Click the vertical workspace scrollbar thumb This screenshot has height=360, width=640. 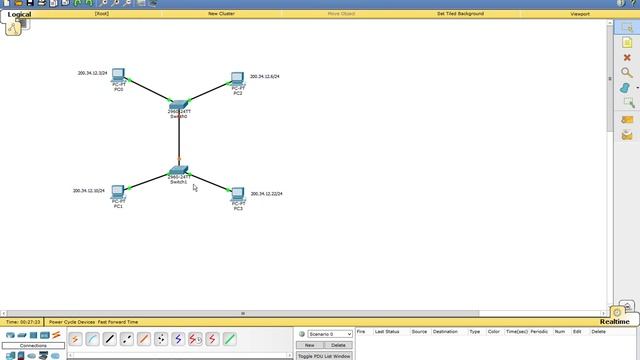(x=610, y=78)
